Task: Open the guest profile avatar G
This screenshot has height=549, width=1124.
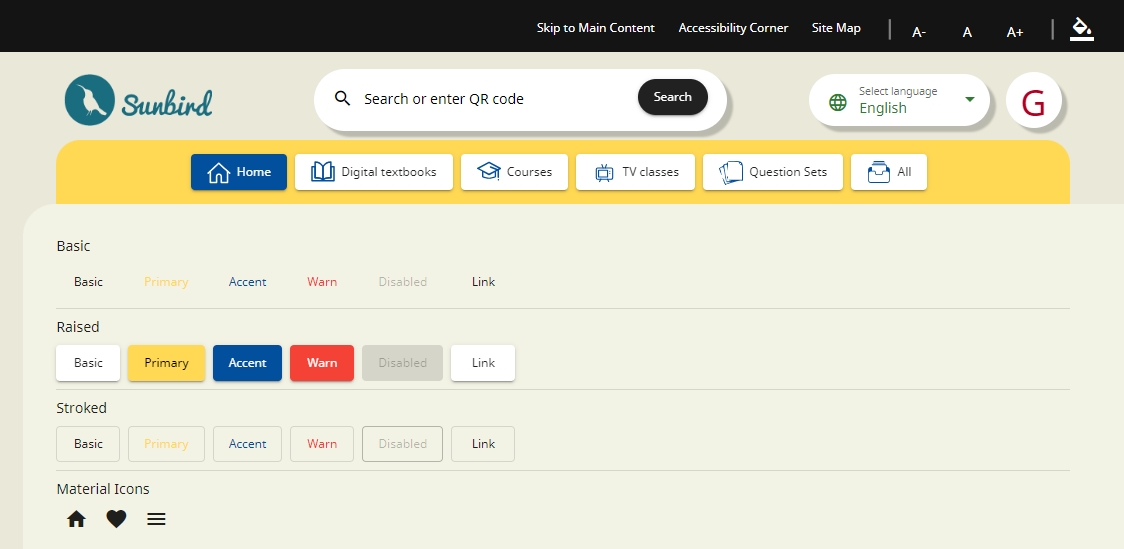Action: 1033,102
